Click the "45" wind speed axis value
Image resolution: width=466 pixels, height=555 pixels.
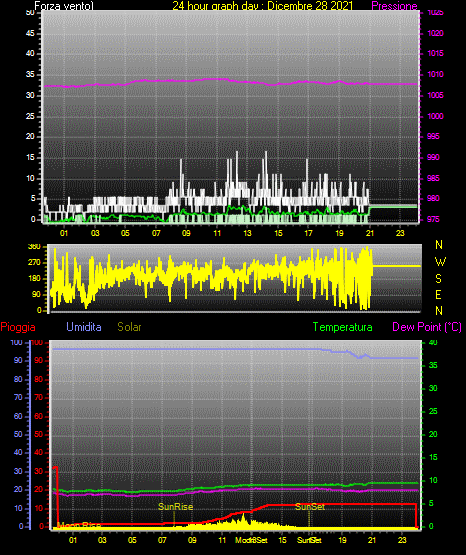pos(30,33)
